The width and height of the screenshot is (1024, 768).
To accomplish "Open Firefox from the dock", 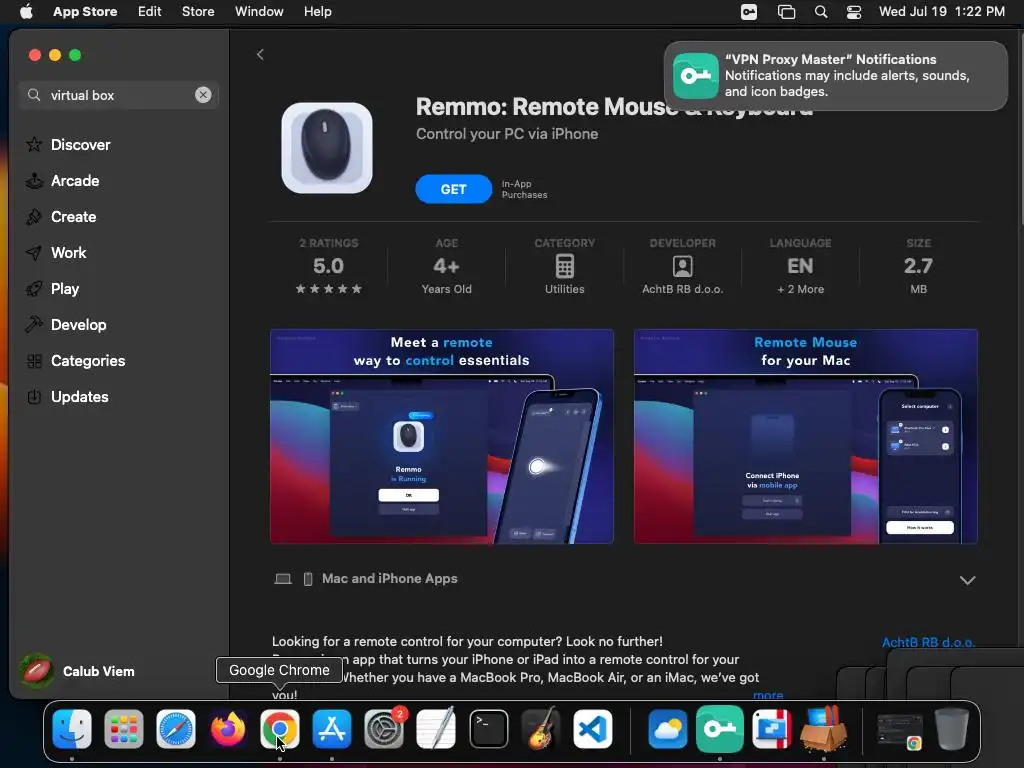I will [x=228, y=729].
